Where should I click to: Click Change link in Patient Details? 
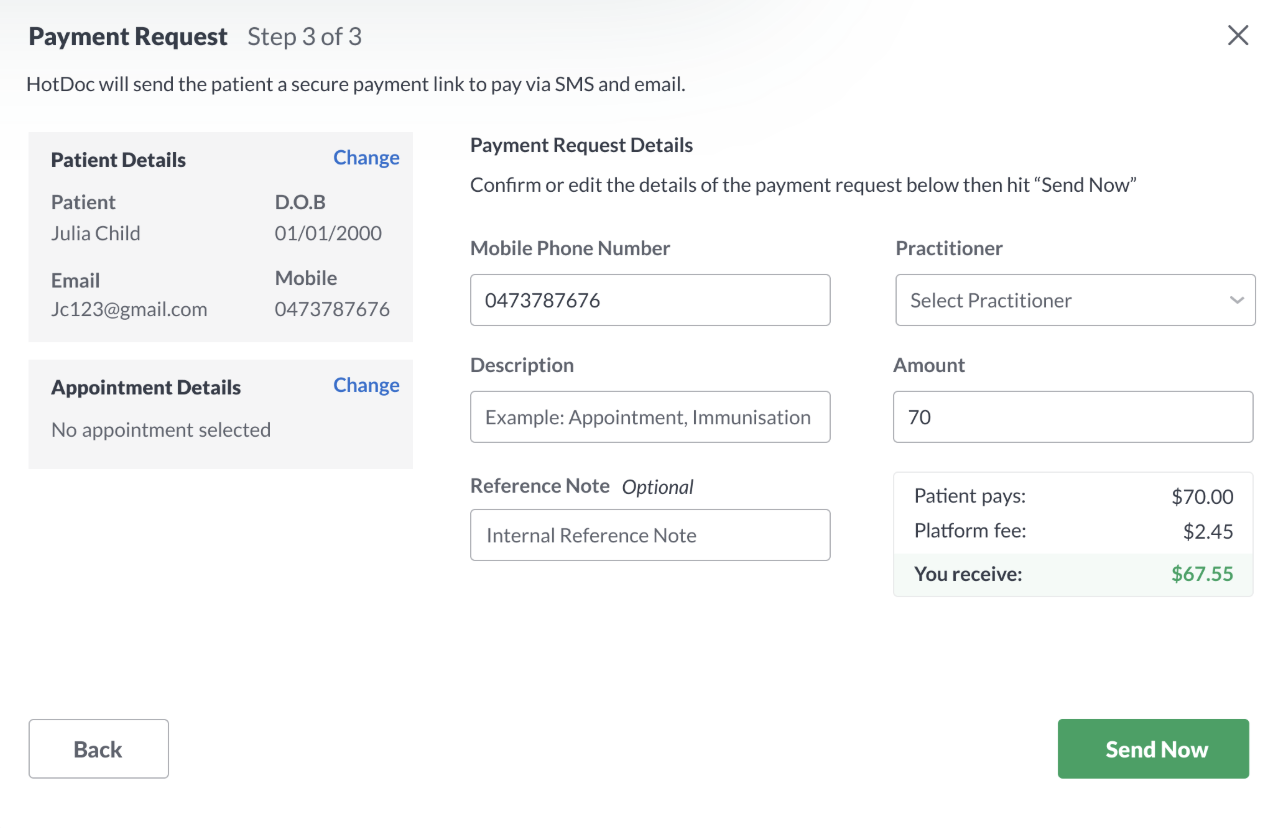[366, 158]
